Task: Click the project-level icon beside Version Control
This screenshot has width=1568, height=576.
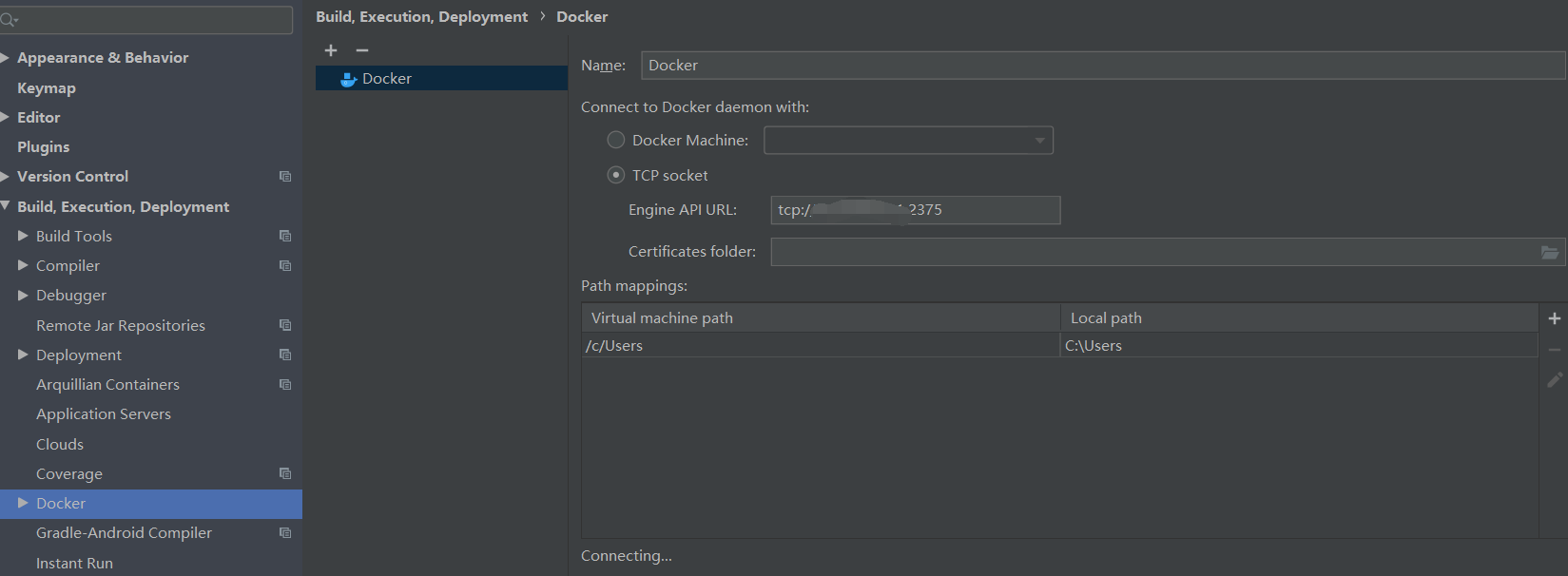Action: tap(285, 177)
